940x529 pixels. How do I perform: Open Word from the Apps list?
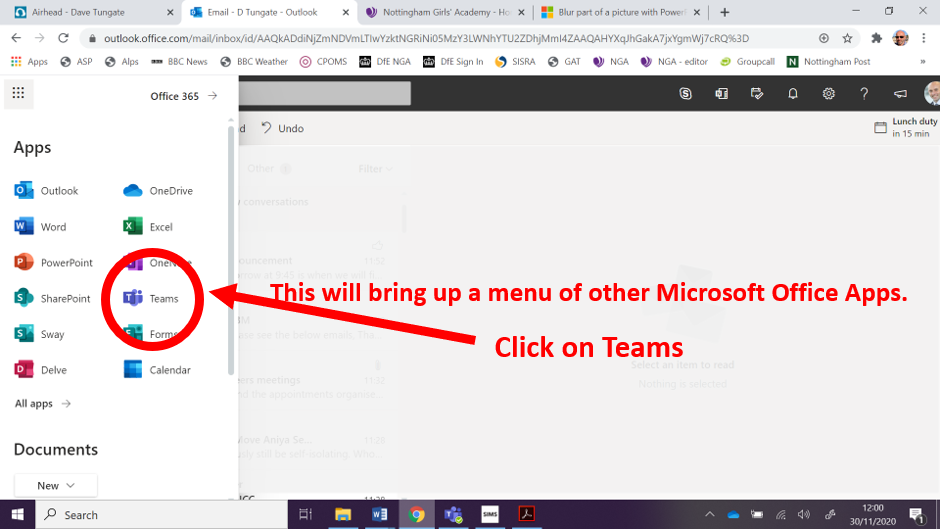40,227
